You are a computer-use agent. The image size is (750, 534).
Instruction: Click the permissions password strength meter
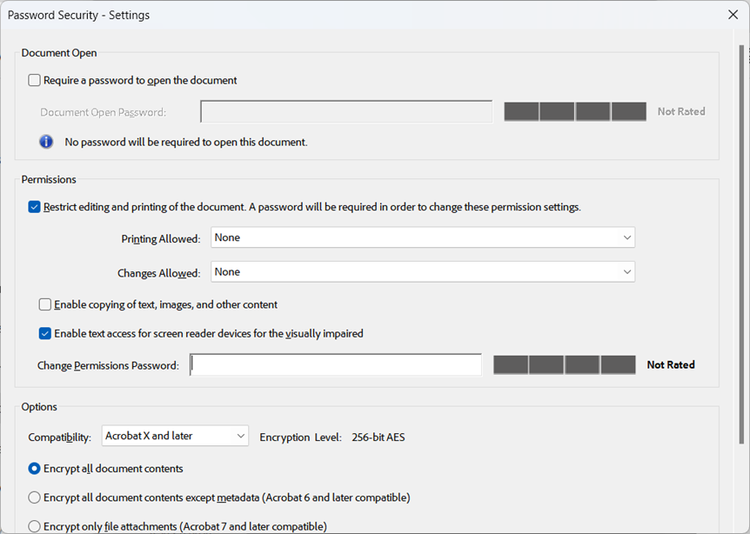click(564, 365)
